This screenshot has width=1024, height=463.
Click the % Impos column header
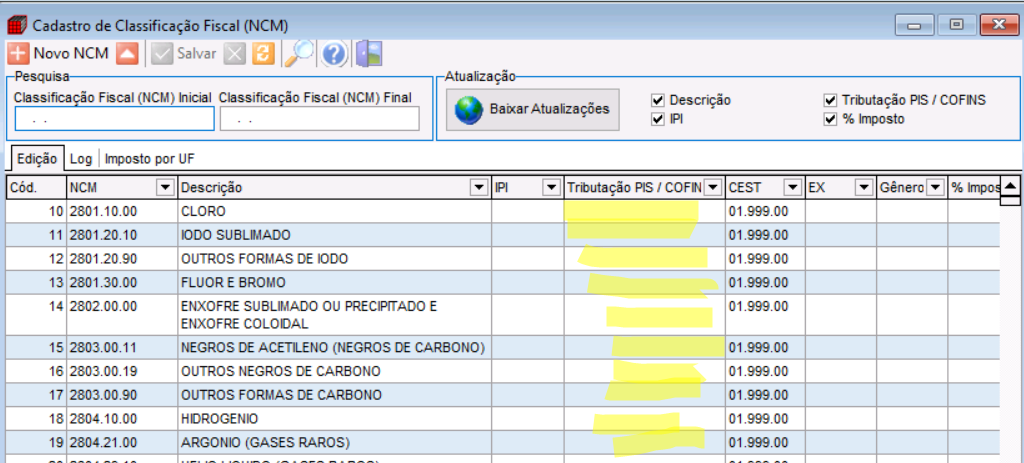pyautogui.click(x=974, y=188)
